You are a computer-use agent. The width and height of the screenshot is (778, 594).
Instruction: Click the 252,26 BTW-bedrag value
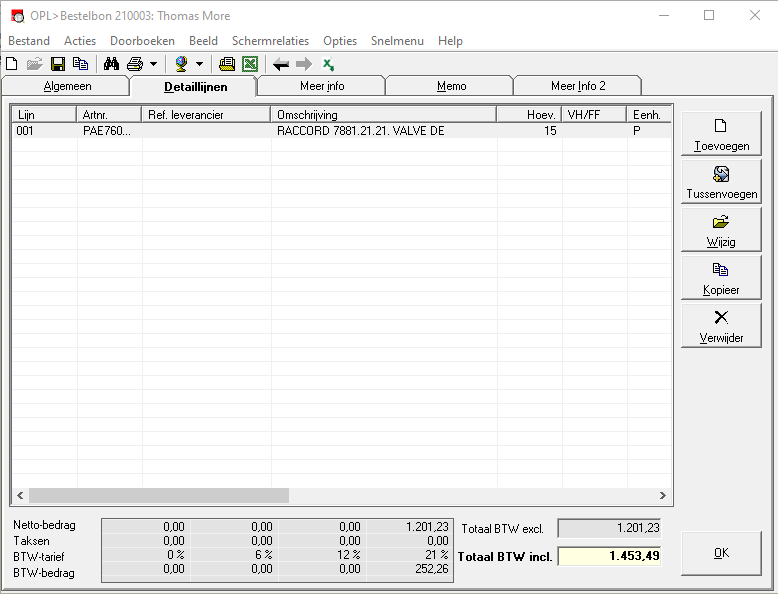(431, 569)
